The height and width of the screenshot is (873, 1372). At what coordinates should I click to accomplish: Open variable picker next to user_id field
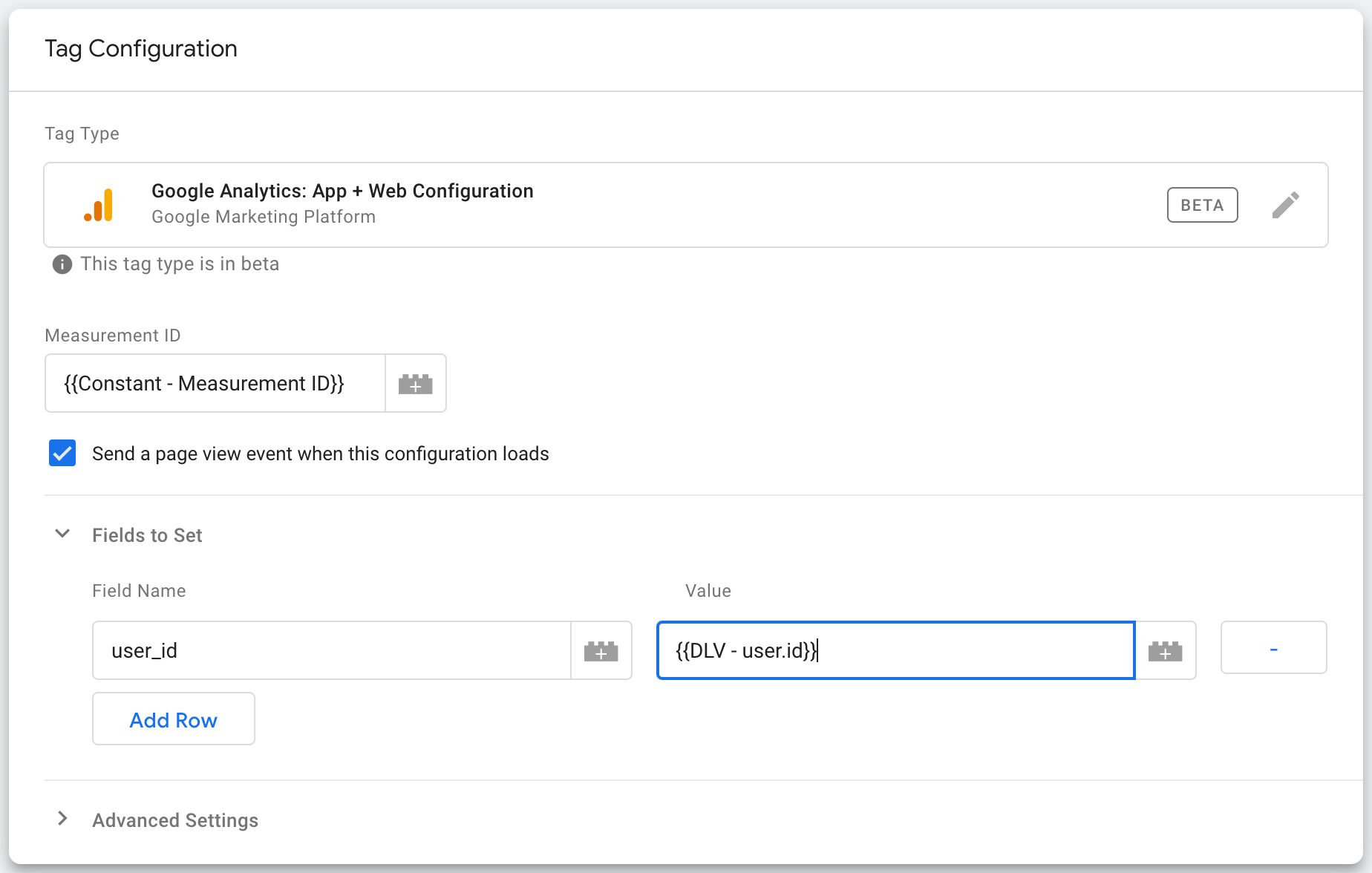coord(601,651)
